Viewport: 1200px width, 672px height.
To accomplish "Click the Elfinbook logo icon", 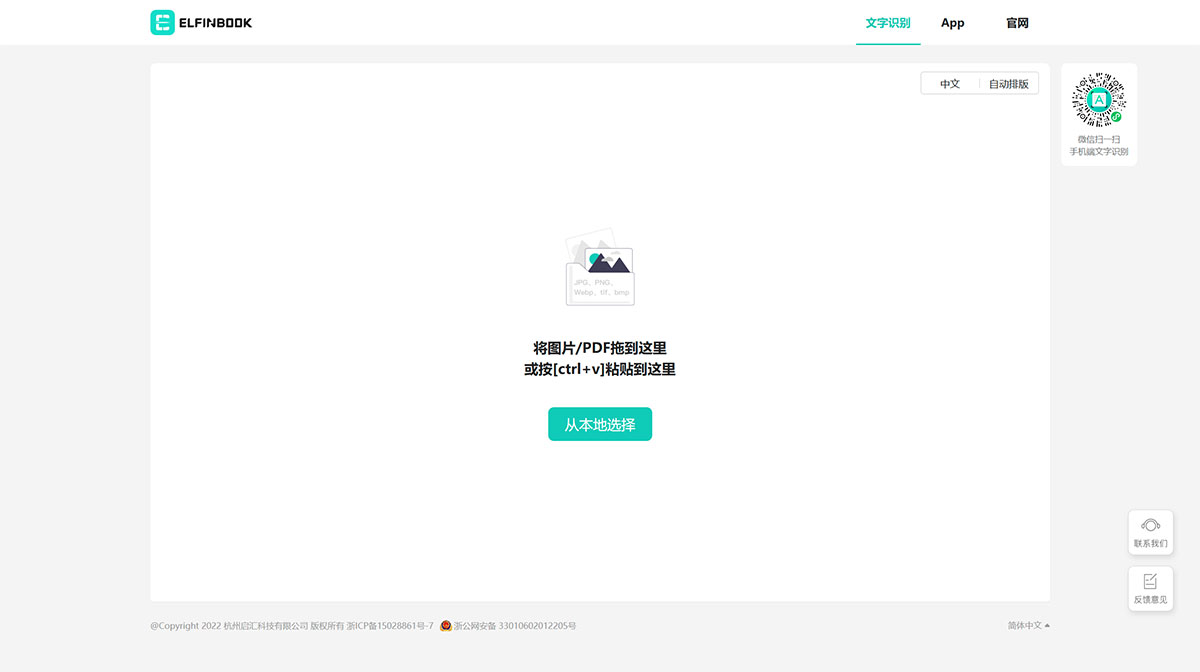I will [x=162, y=22].
